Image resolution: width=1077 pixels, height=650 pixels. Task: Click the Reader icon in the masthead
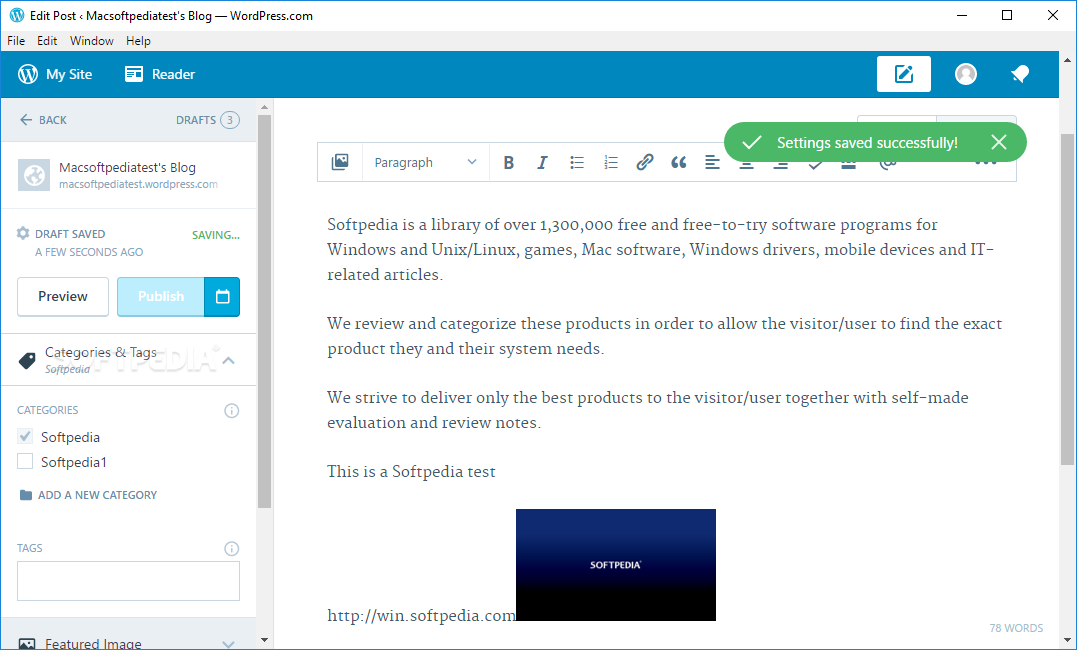(134, 74)
